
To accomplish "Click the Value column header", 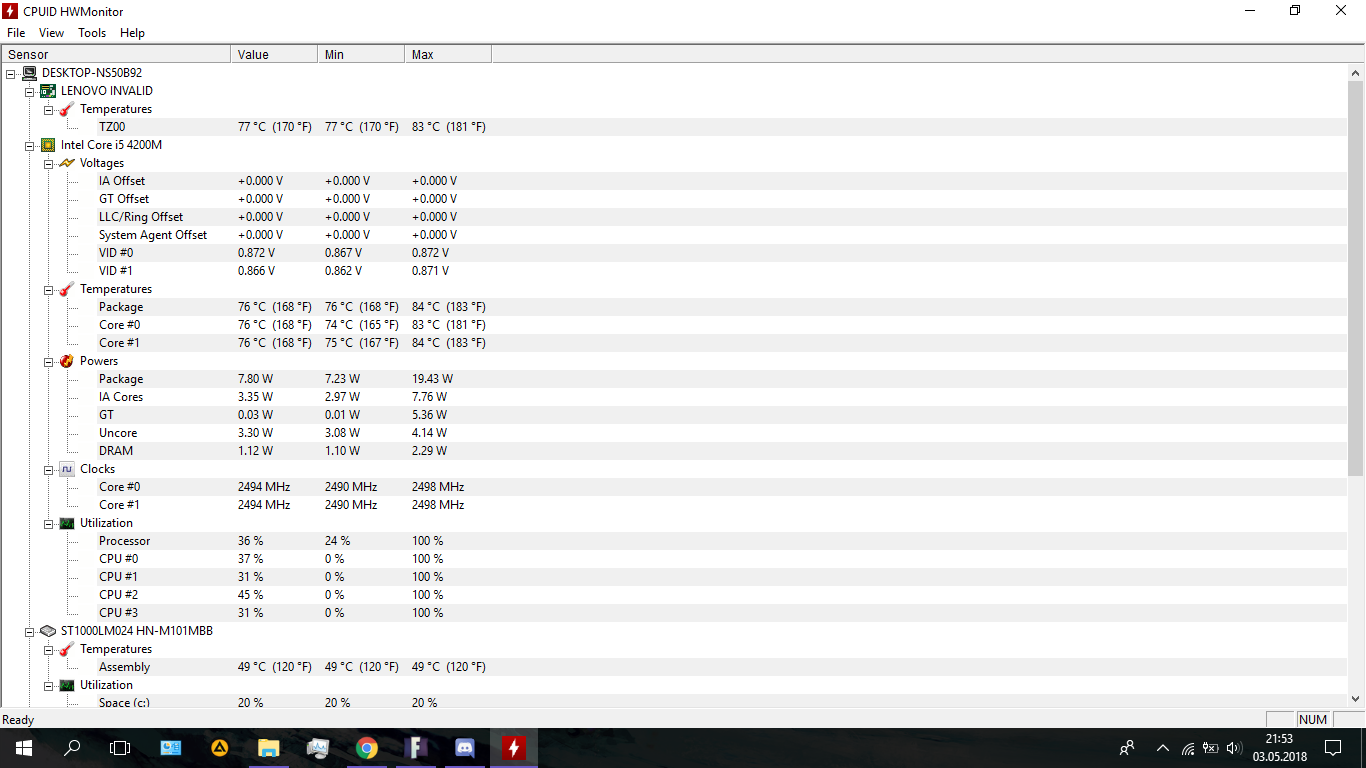I will 274,54.
